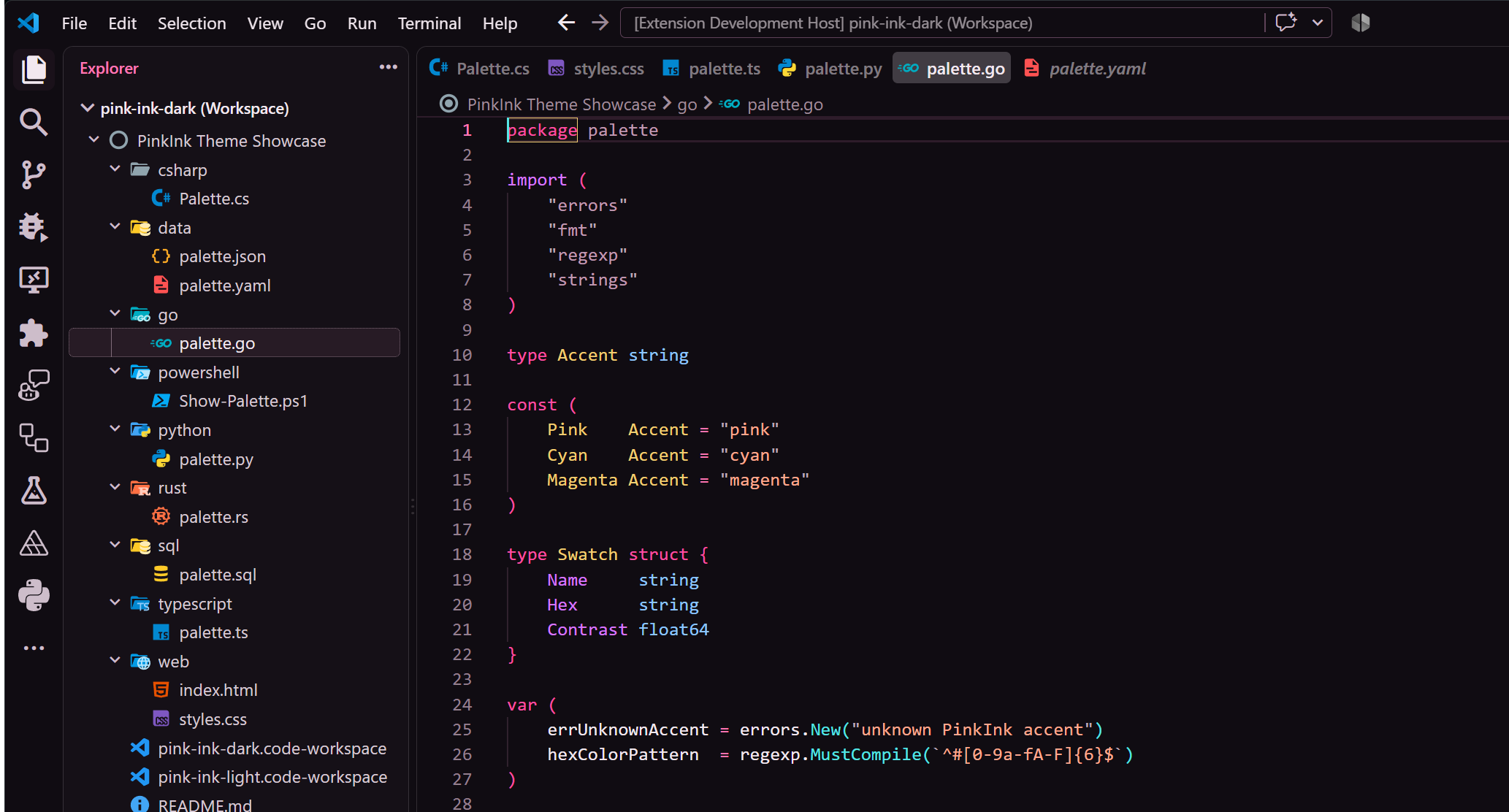Collapse the powershell folder
1509x812 pixels.
coord(115,371)
